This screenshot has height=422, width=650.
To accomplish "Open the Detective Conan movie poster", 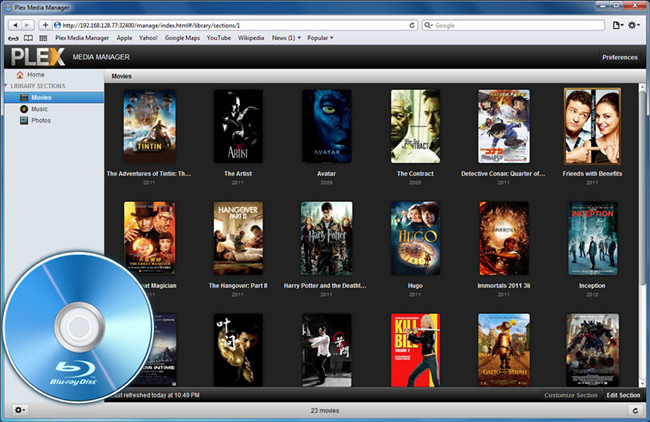I will (x=504, y=126).
